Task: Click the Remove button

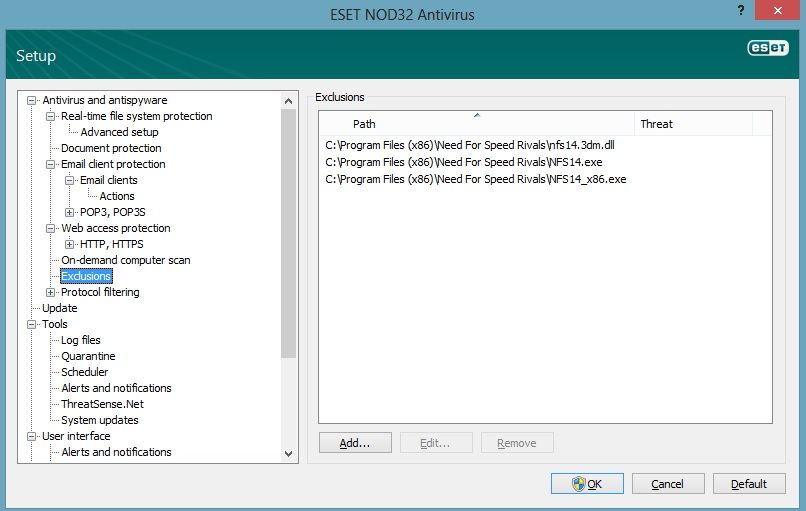Action: point(517,443)
